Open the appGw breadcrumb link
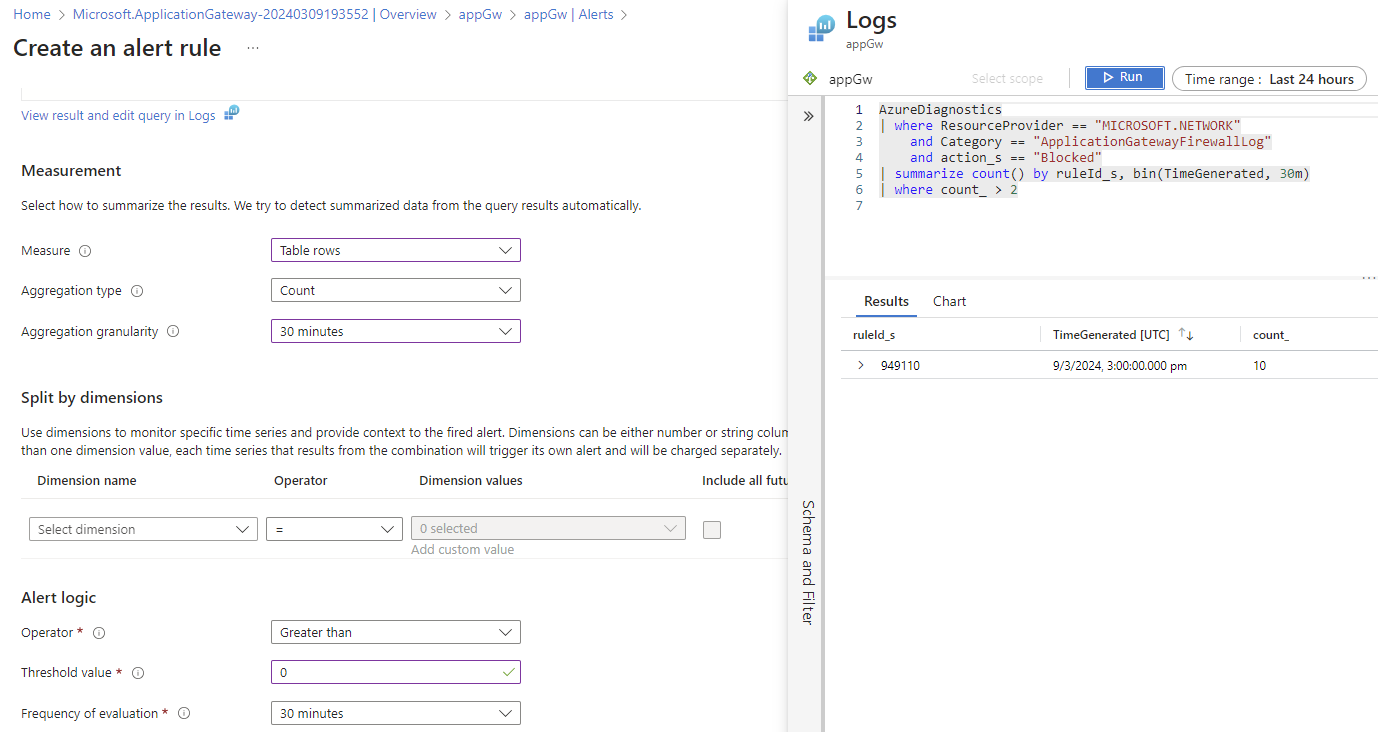Viewport: 1378px width, 732px height. pyautogui.click(x=480, y=15)
